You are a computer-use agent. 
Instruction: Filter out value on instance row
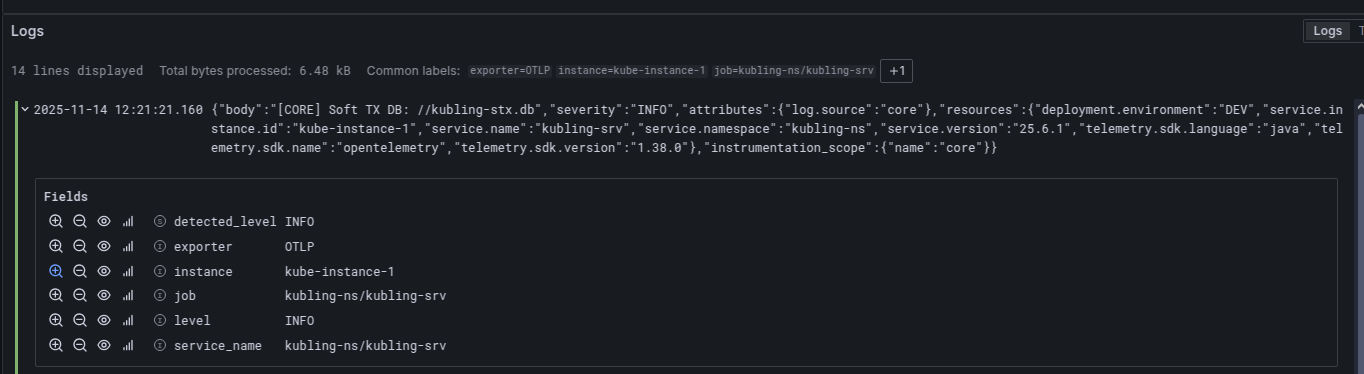80,271
